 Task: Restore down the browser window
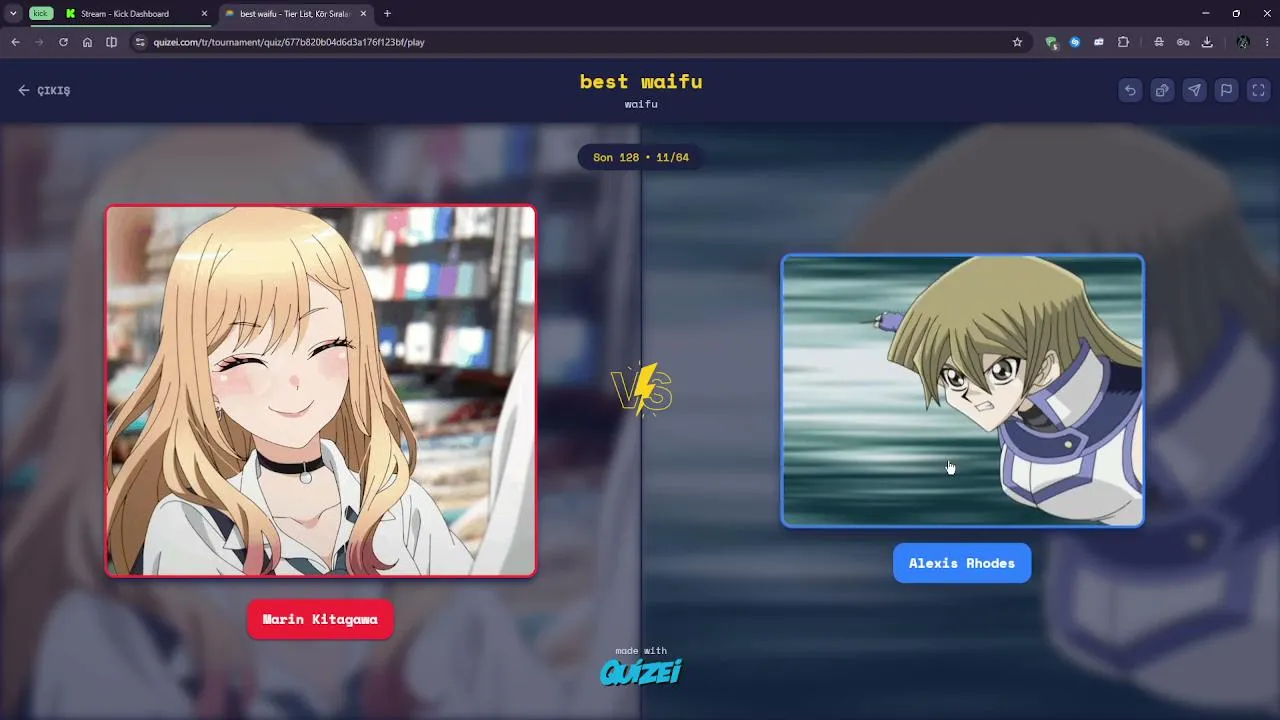click(1236, 14)
